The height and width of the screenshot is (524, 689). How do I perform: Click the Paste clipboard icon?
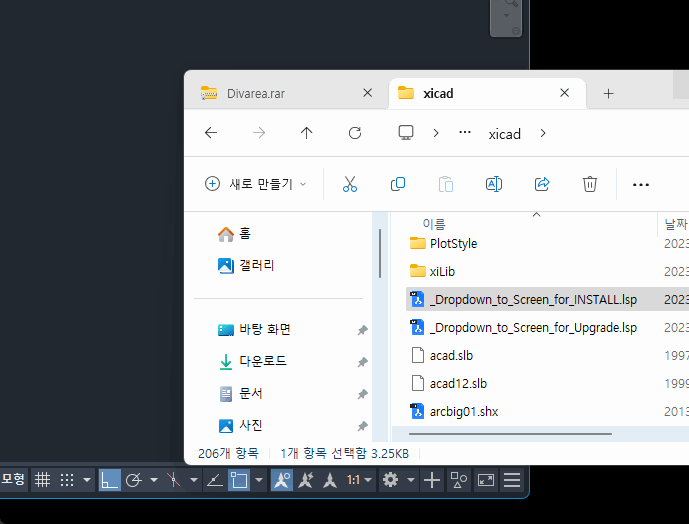coord(446,184)
